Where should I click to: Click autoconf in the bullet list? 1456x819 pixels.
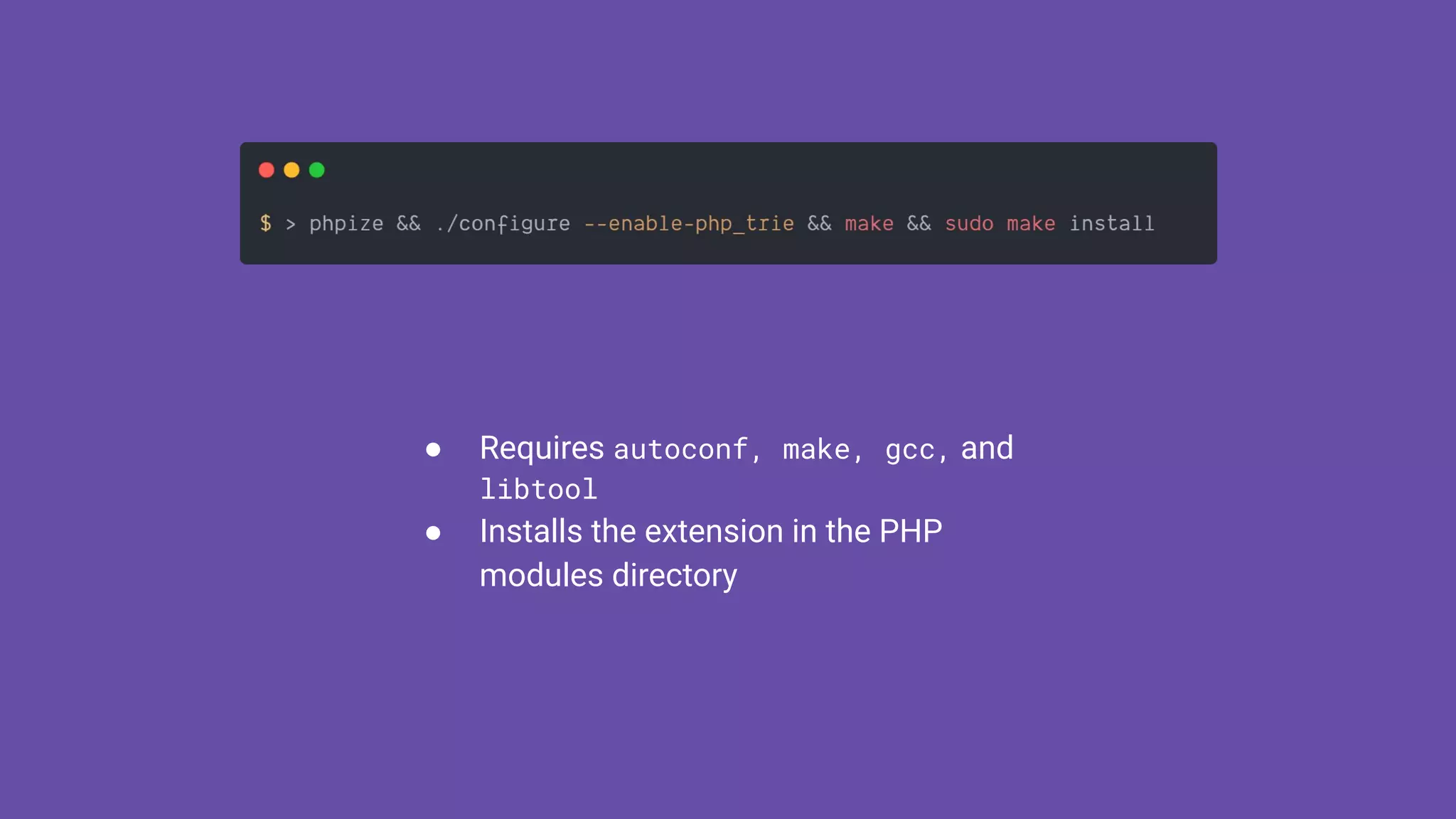(x=681, y=450)
